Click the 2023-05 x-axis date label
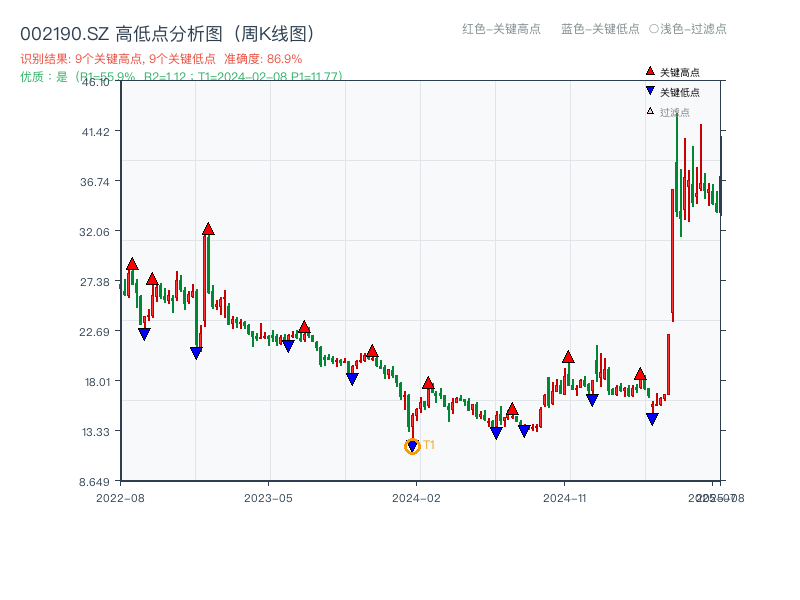800x600 pixels. [x=268, y=498]
